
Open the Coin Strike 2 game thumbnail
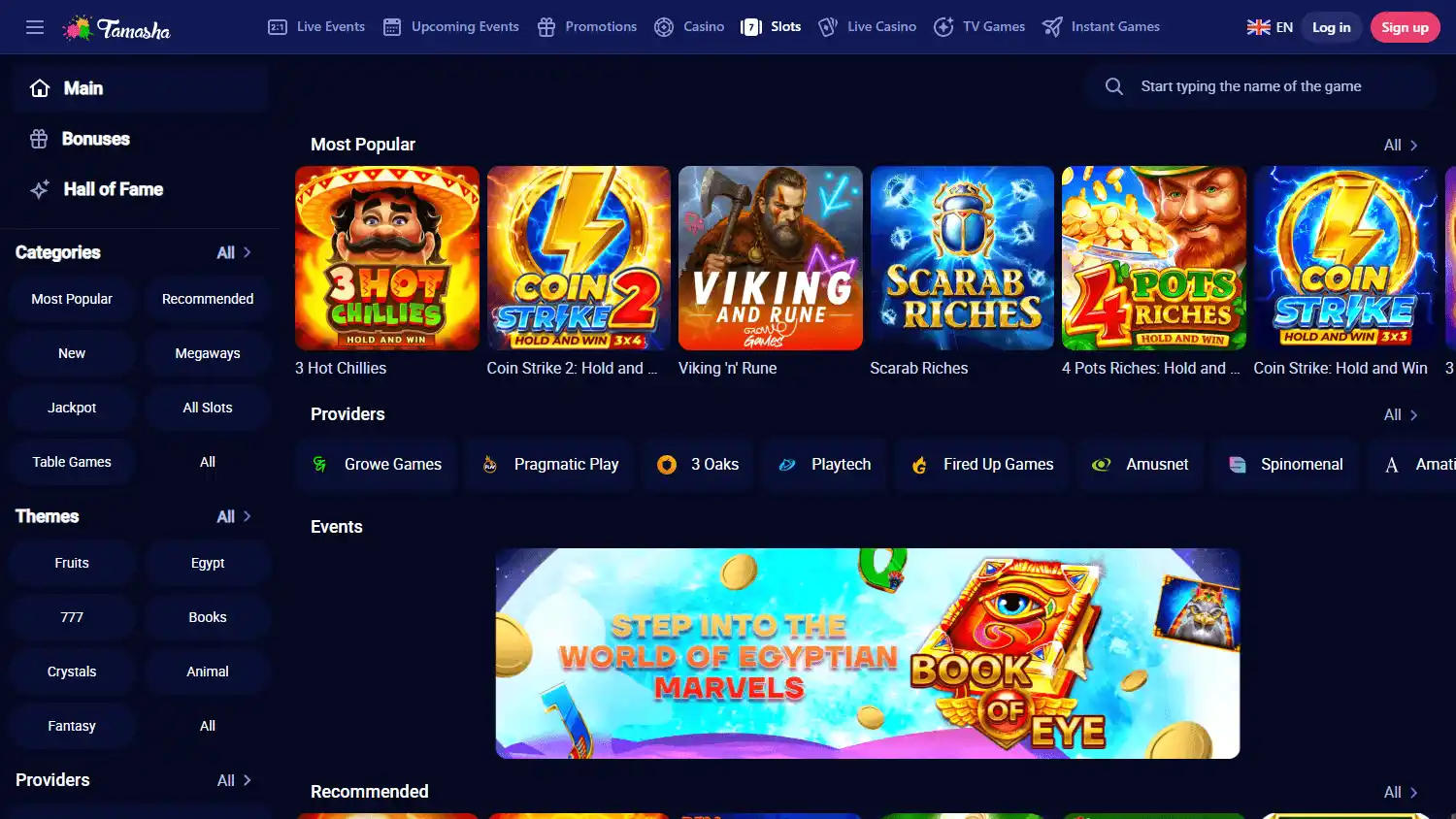pyautogui.click(x=579, y=258)
